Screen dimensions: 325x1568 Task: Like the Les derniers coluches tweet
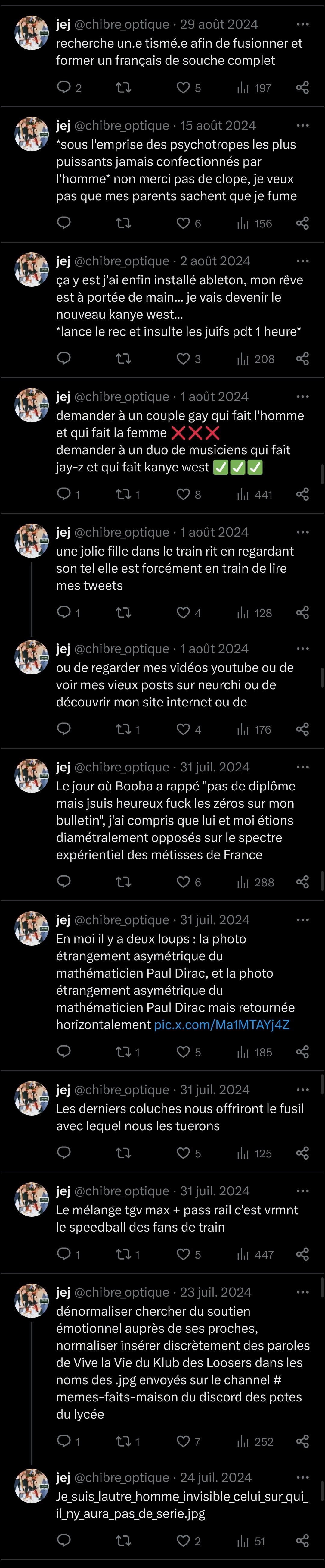tap(184, 1153)
